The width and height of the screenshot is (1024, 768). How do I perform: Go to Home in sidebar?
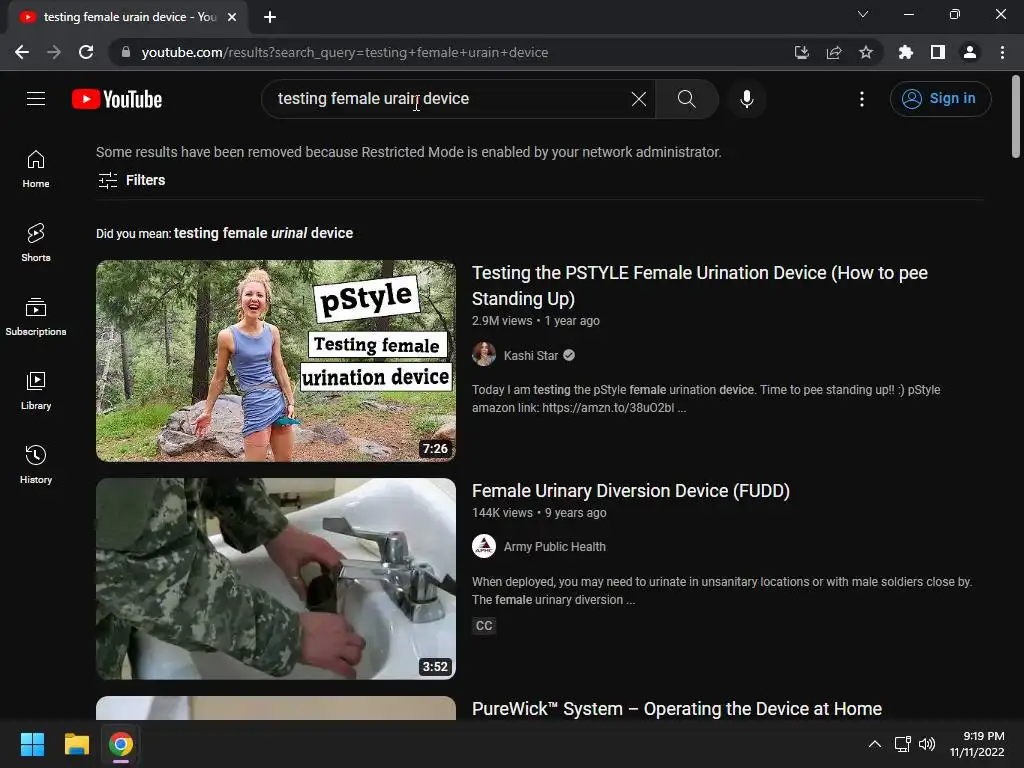pos(36,169)
